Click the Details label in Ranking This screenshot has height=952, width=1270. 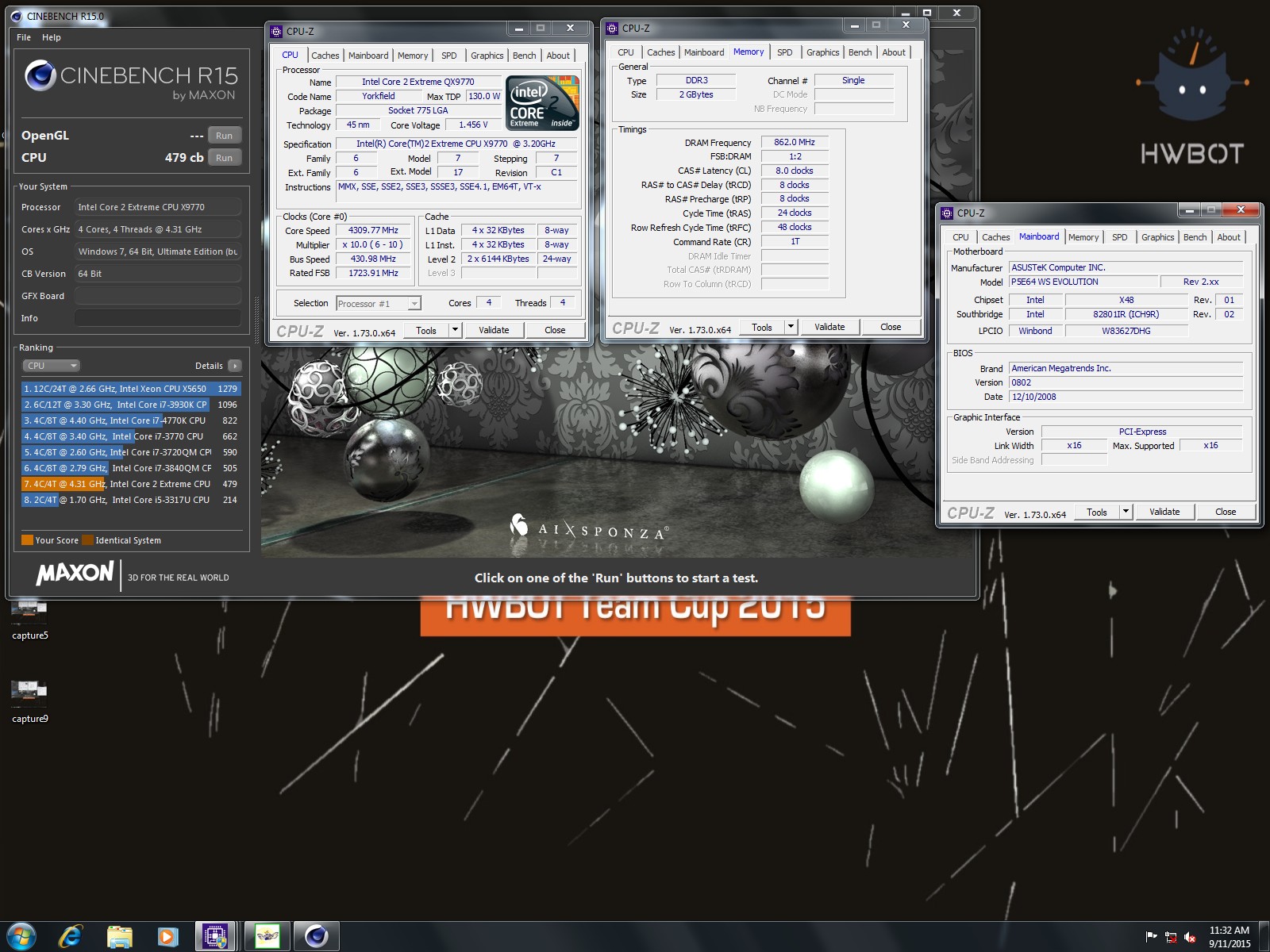click(x=209, y=366)
